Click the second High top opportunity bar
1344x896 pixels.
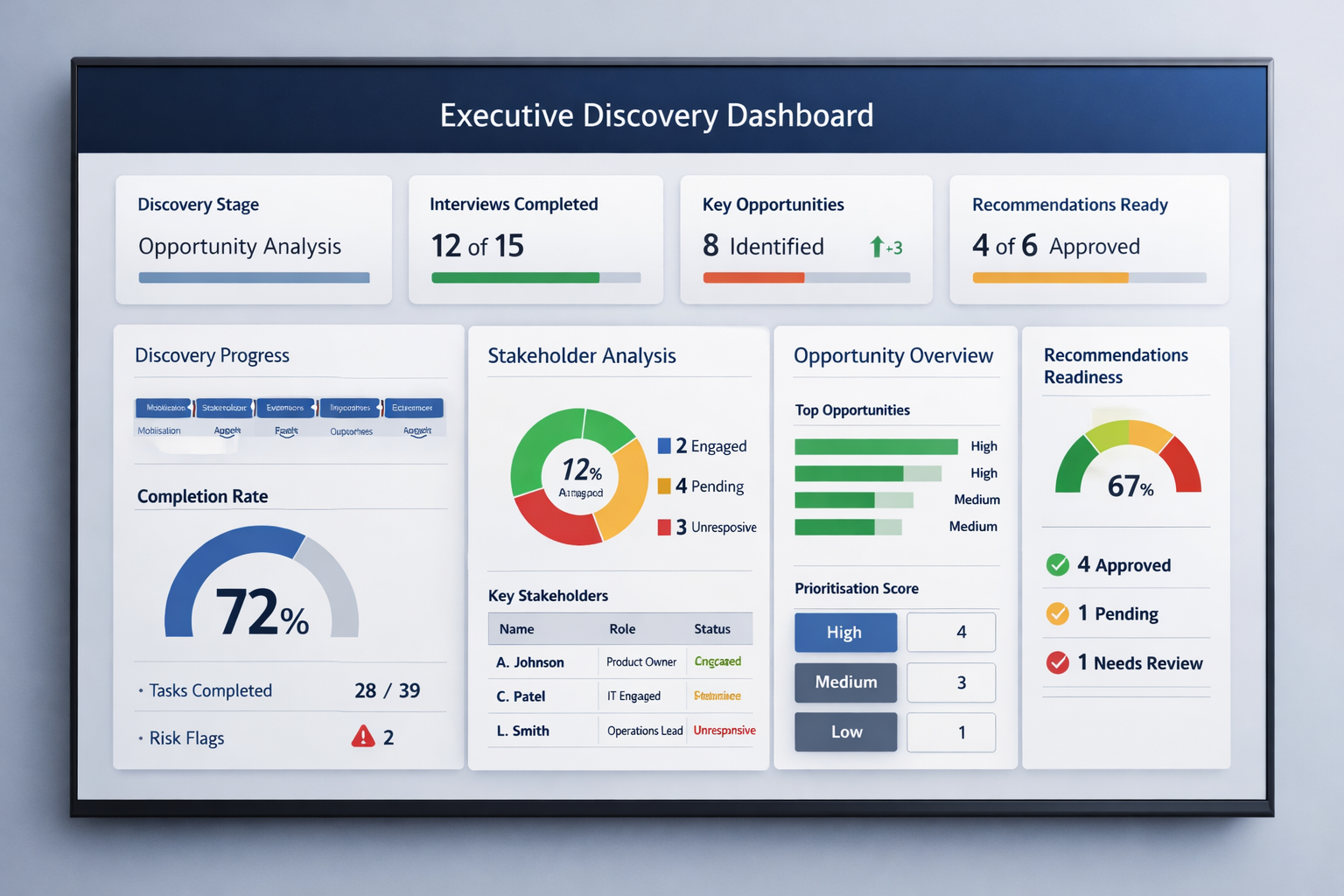[x=868, y=473]
